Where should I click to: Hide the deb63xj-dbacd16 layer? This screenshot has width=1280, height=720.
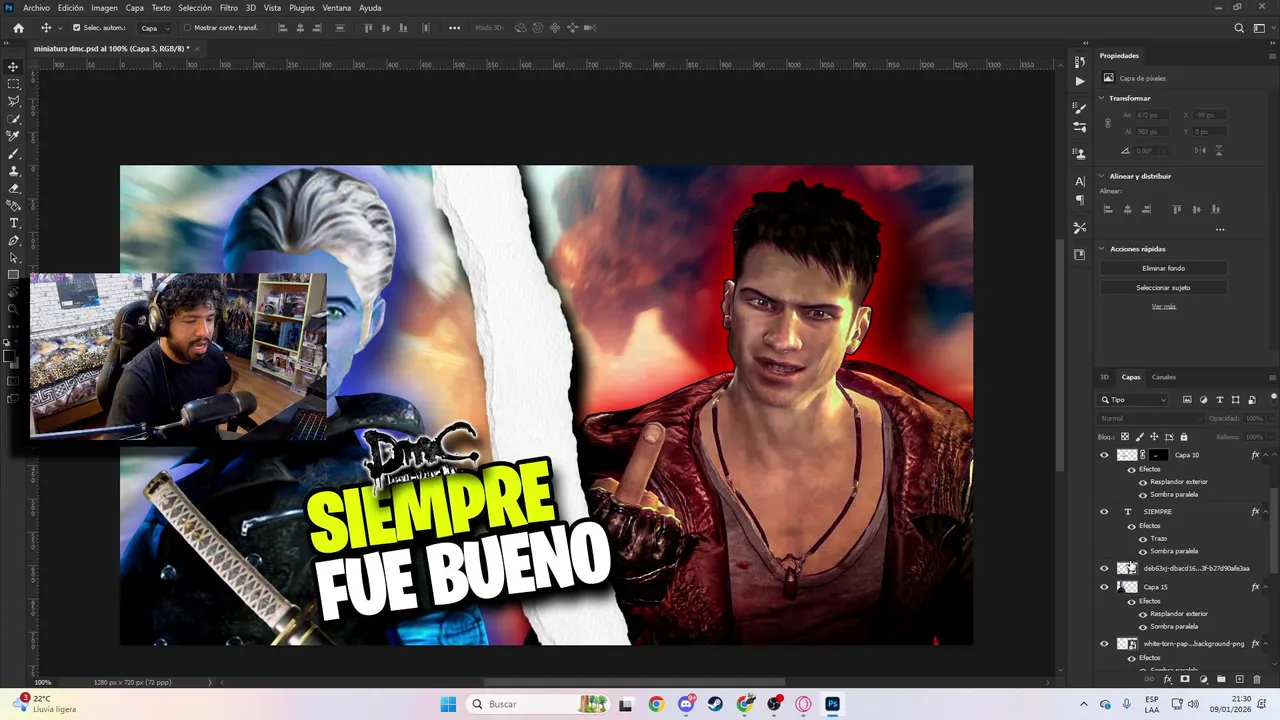coord(1104,568)
